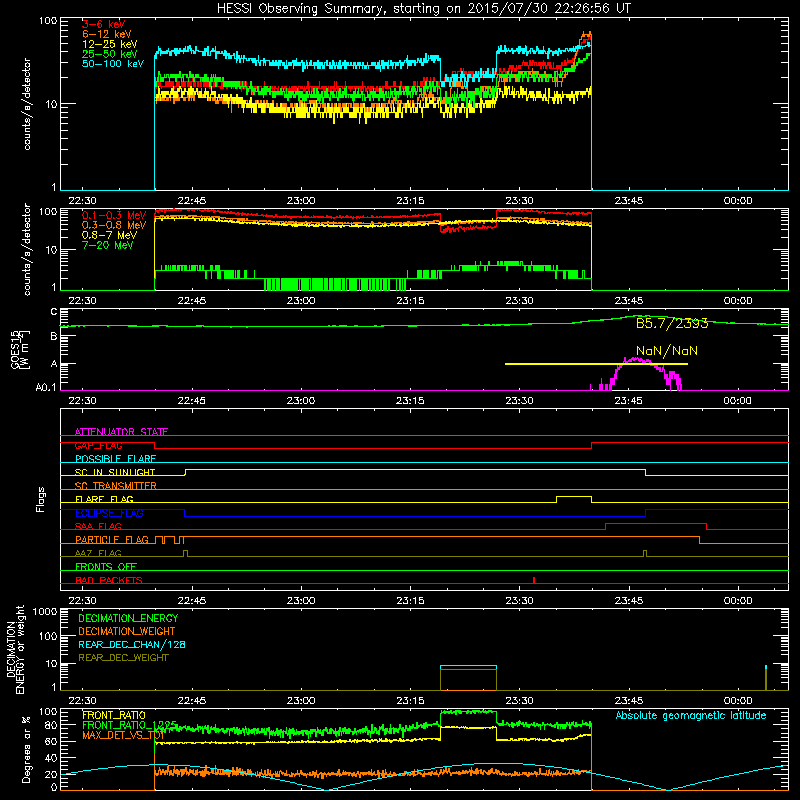Select the POSSIBLE_FLARE flag label
Viewport: 800px width, 800px height.
pyautogui.click(x=115, y=459)
